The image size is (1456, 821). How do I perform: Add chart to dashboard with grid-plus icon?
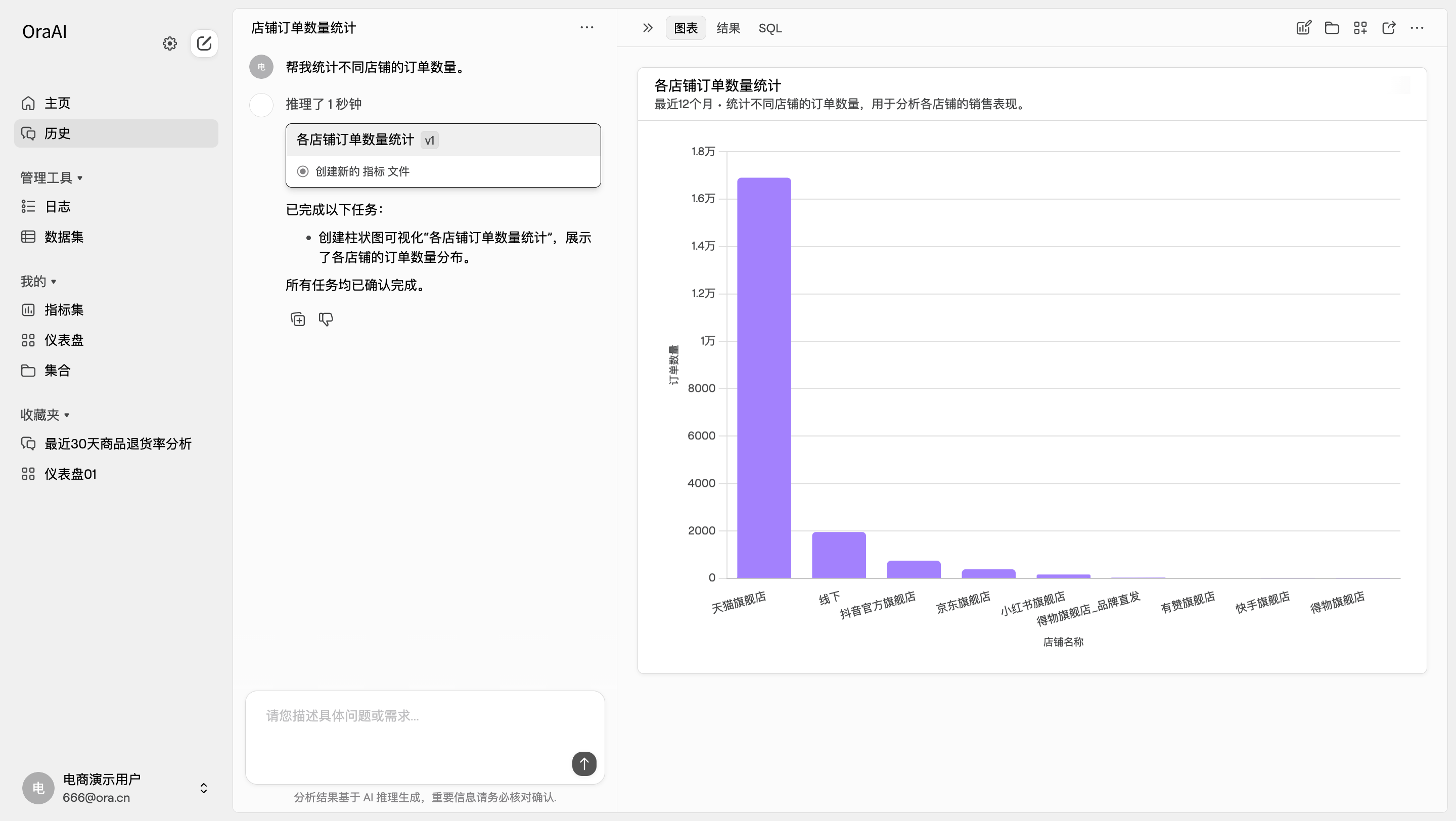[1360, 27]
